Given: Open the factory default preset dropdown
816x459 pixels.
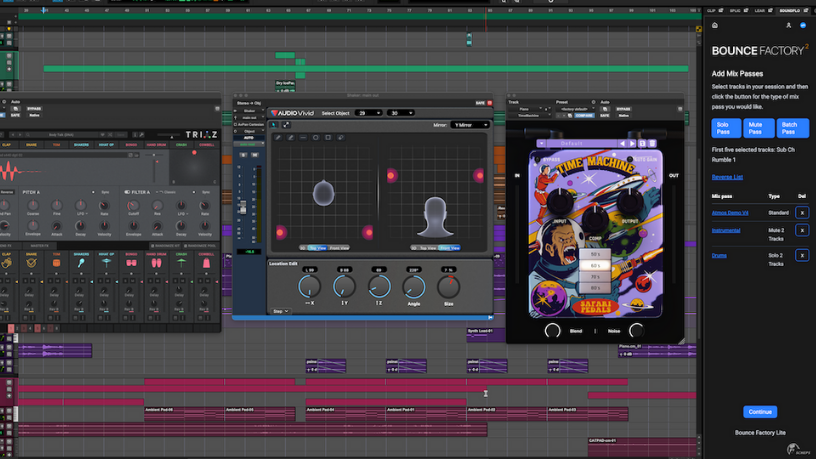Looking at the screenshot, I should (576, 109).
